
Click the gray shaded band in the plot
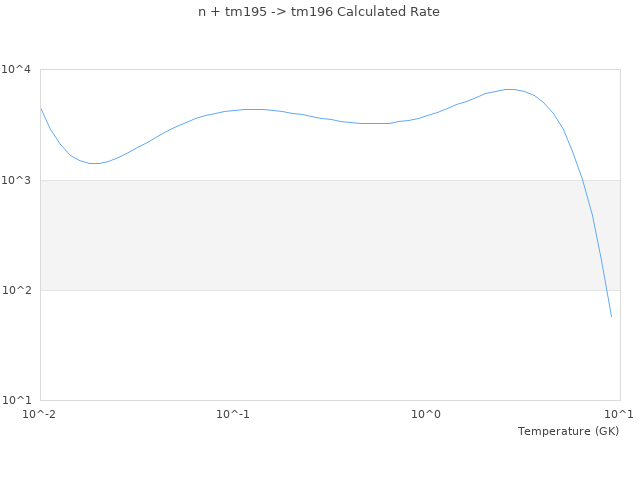300,235
